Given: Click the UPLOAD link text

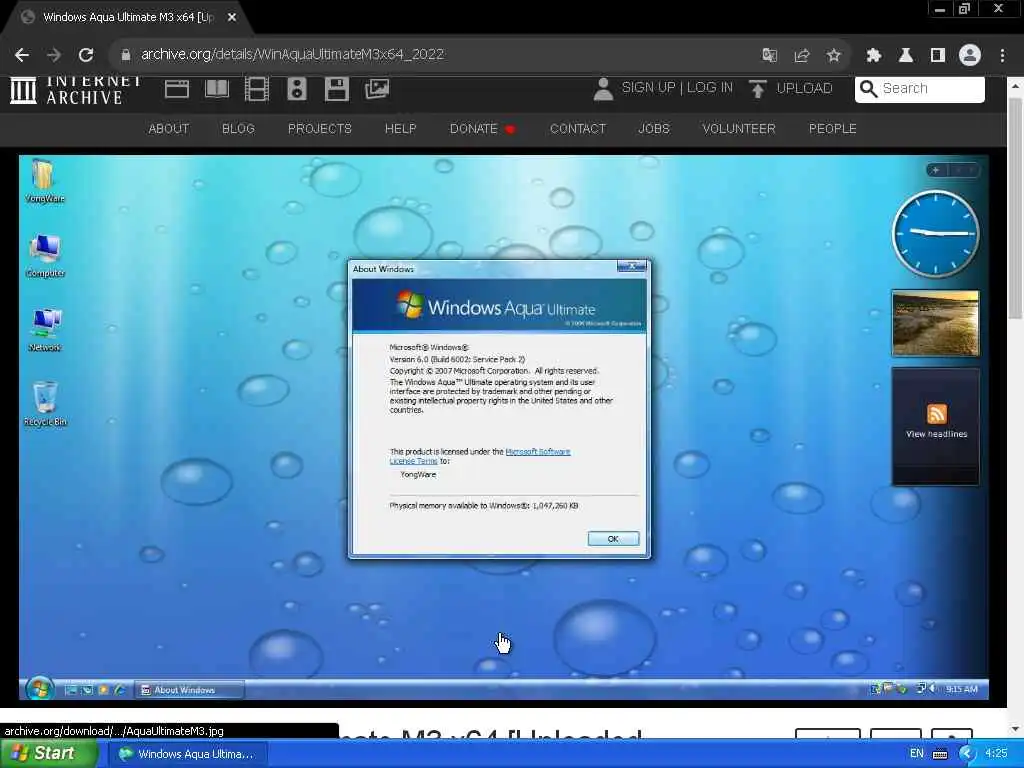Looking at the screenshot, I should (x=804, y=88).
